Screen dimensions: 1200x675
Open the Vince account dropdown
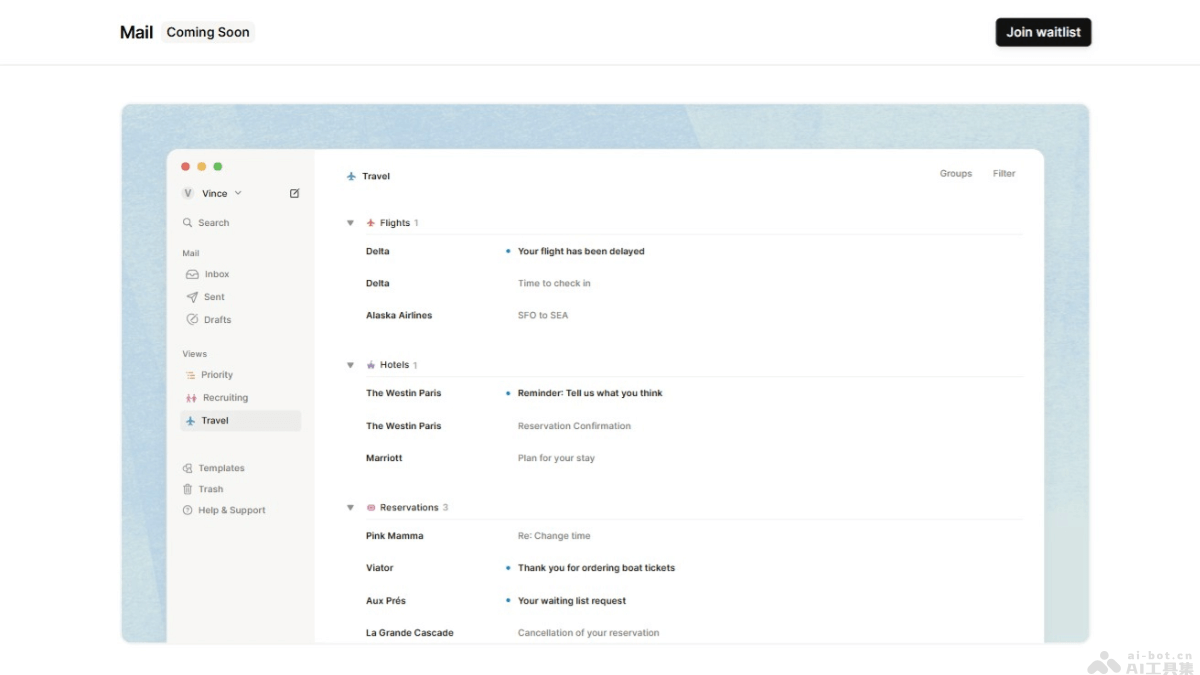213,192
